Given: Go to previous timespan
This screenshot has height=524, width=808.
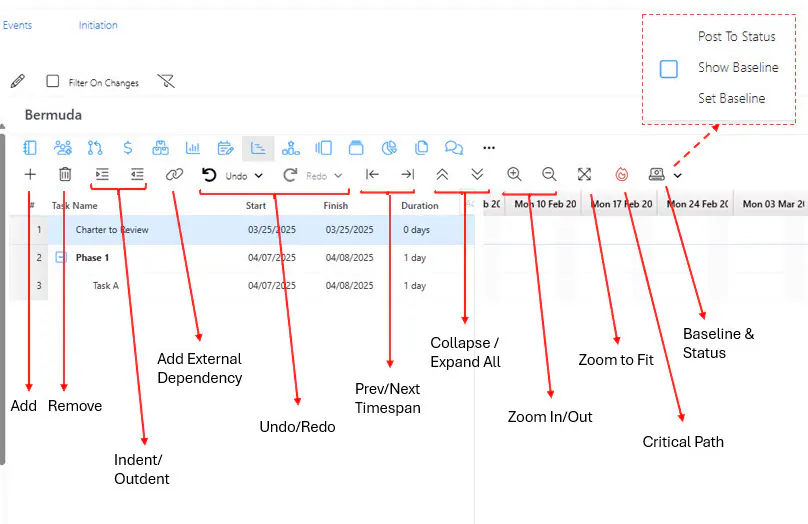Looking at the screenshot, I should click(x=372, y=175).
